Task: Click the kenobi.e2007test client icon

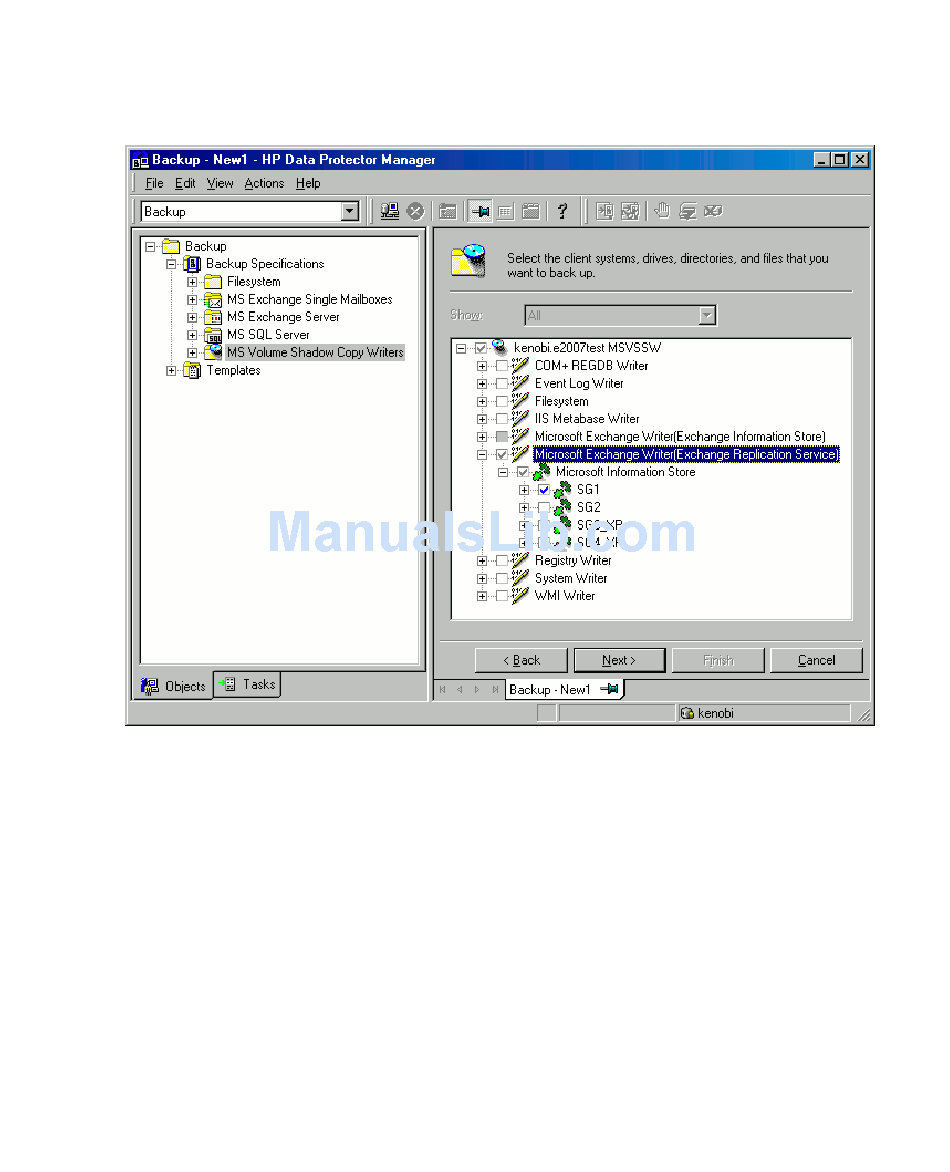Action: click(x=500, y=347)
